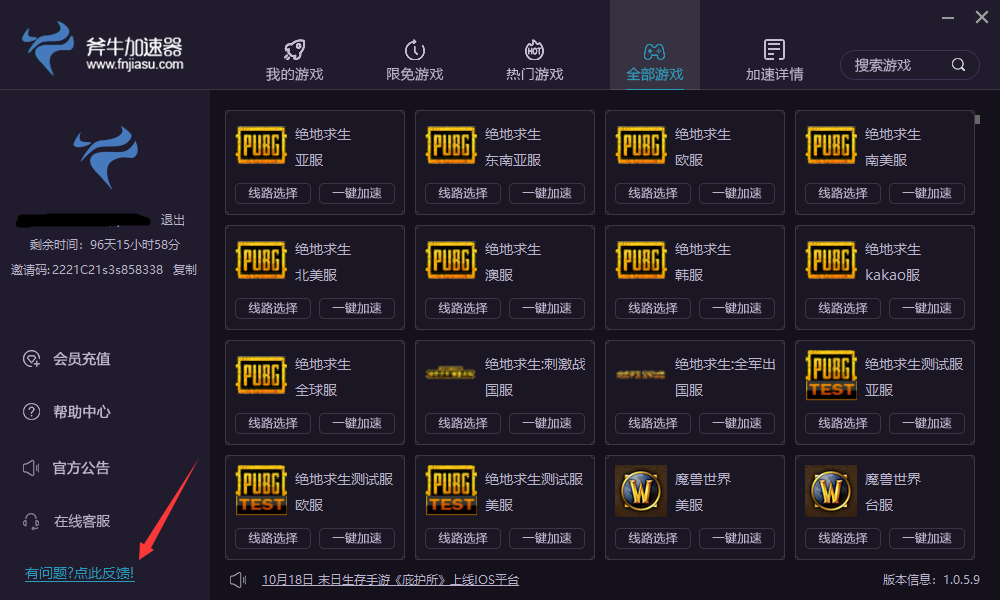This screenshot has height=600, width=1000.
Task: Open 线路选择 for 魔兽世界 台服
Action: pyautogui.click(x=841, y=538)
